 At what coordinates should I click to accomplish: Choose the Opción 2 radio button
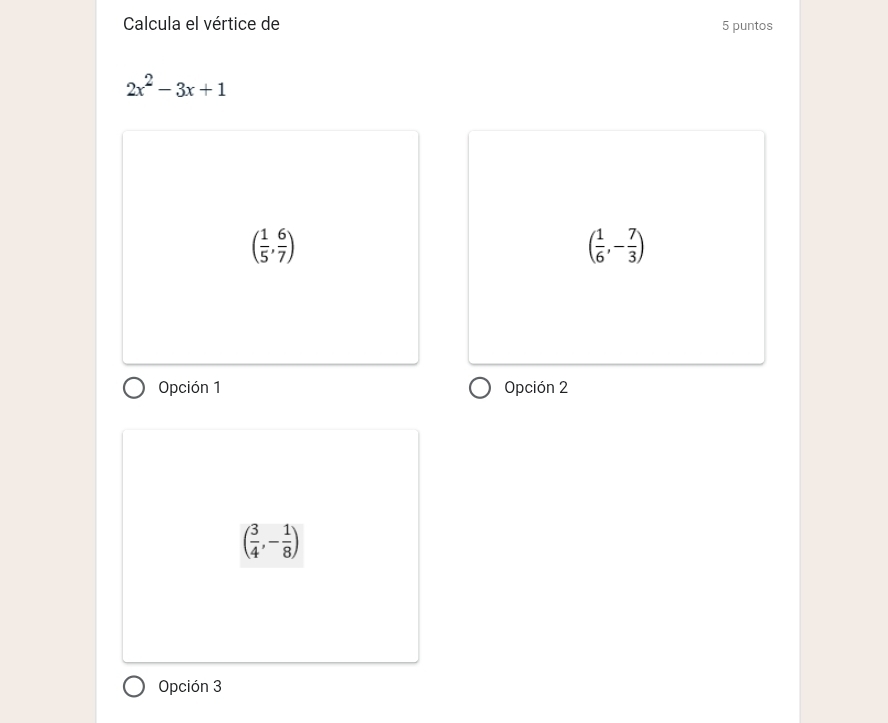pos(480,388)
